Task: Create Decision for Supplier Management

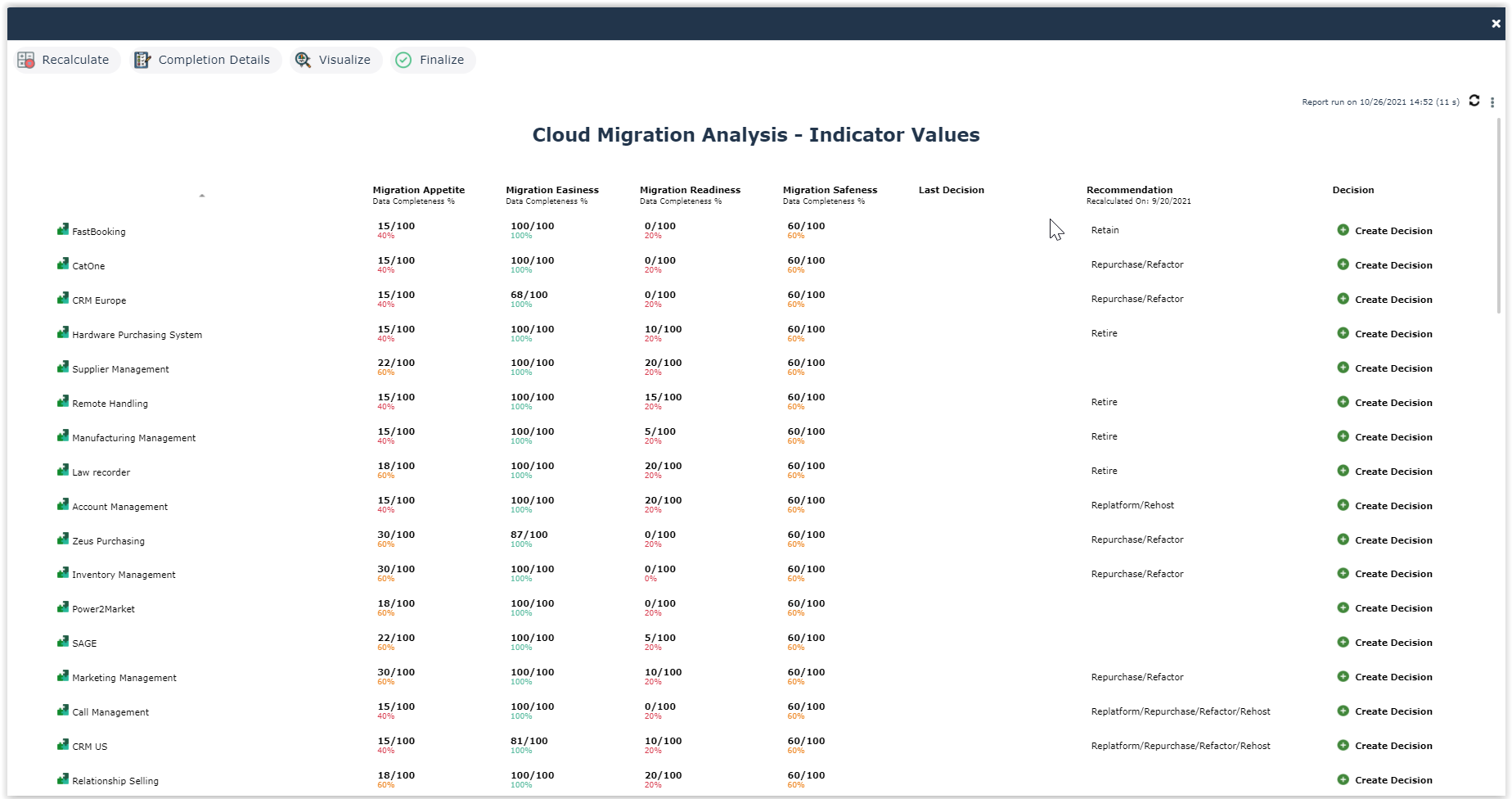Action: click(x=1385, y=368)
